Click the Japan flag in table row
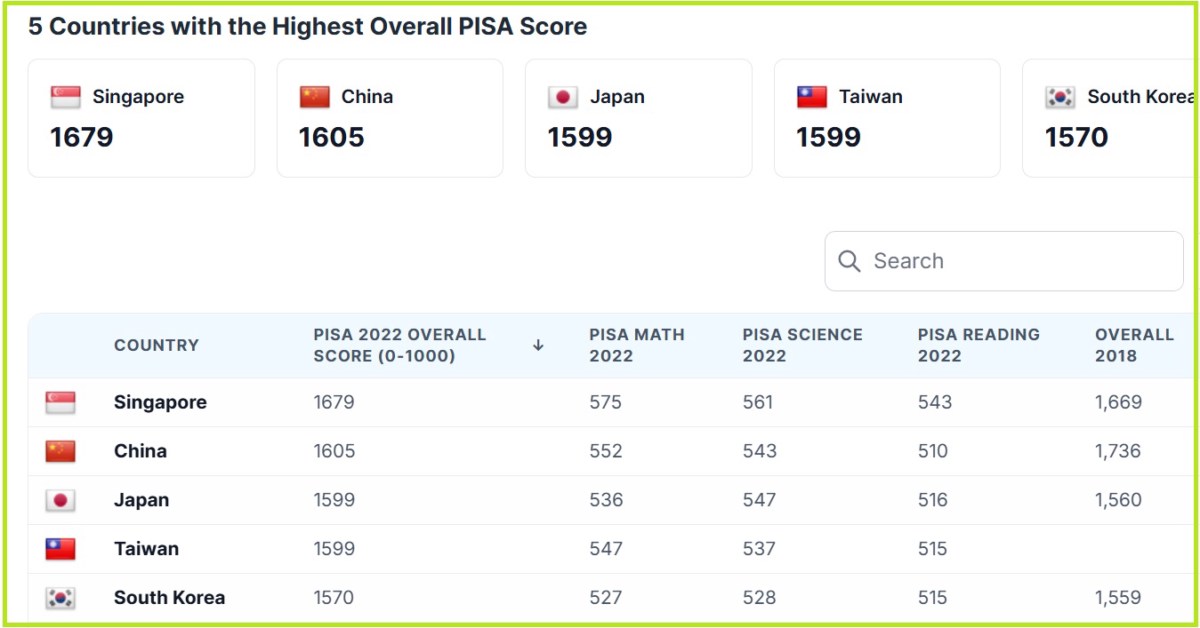This screenshot has height=628, width=1200. pyautogui.click(x=60, y=500)
